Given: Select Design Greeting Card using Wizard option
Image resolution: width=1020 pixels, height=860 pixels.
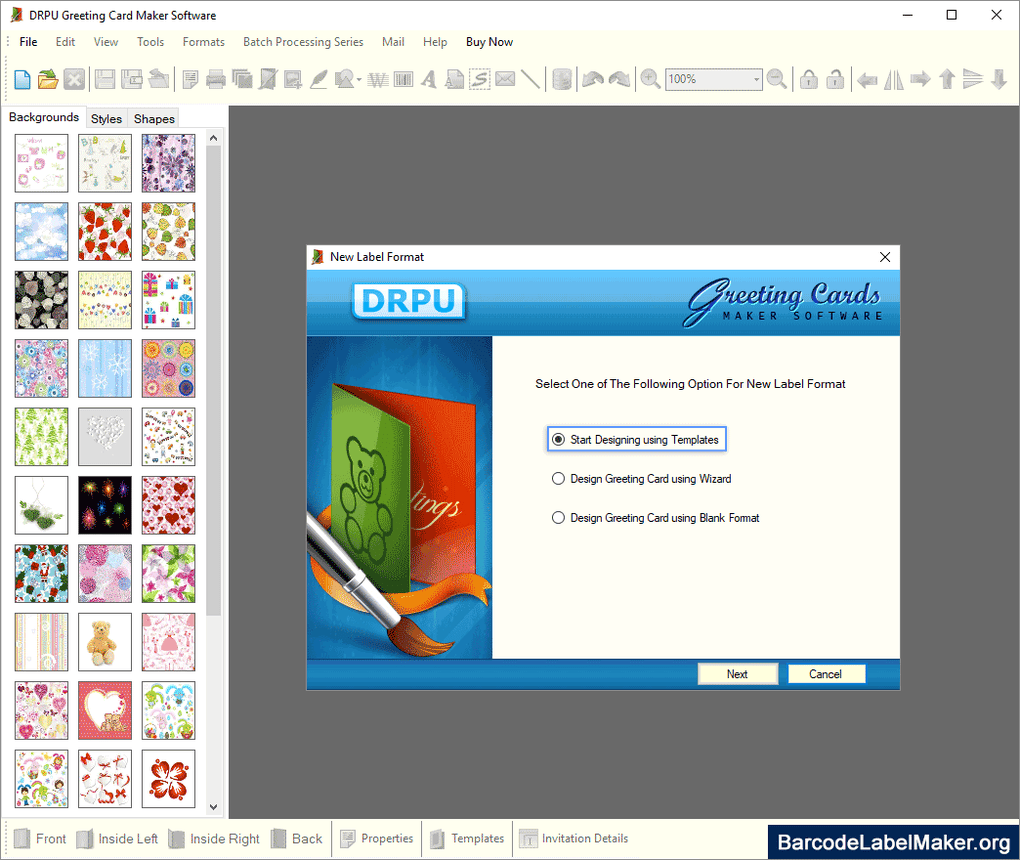Looking at the screenshot, I should (x=641, y=479).
